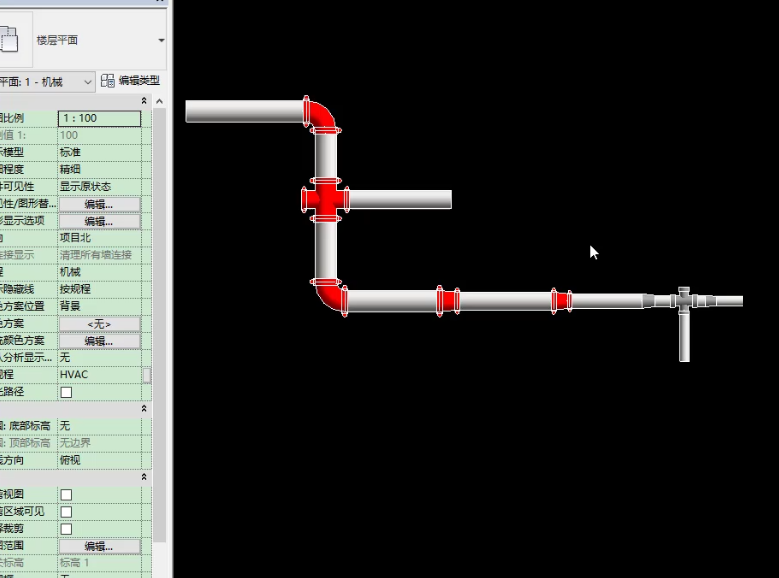The width and height of the screenshot is (779, 578).
Task: Collapse the section above the crop view checkboxes
Action: (x=144, y=477)
